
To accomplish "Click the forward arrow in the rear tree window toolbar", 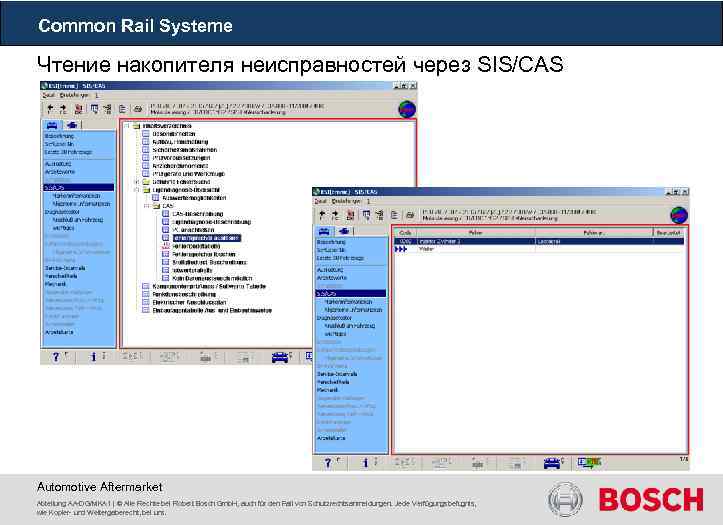I will click(x=63, y=108).
